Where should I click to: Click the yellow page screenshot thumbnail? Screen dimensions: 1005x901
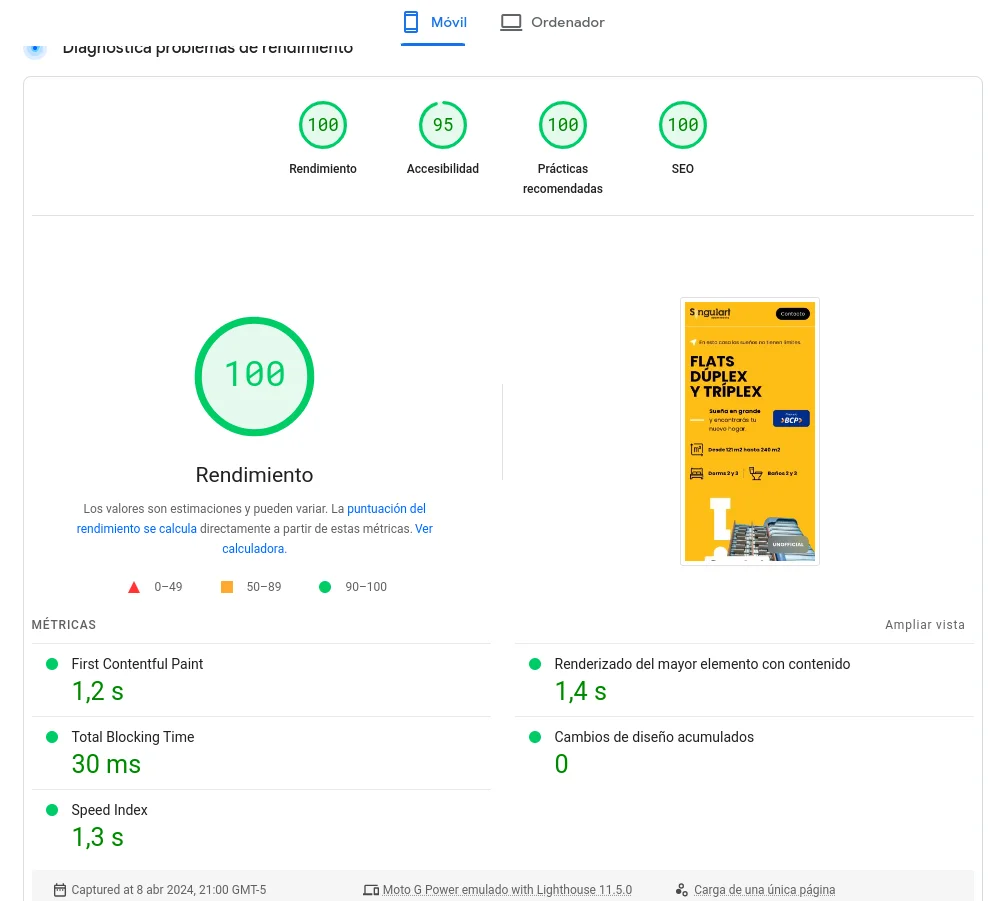pyautogui.click(x=749, y=430)
